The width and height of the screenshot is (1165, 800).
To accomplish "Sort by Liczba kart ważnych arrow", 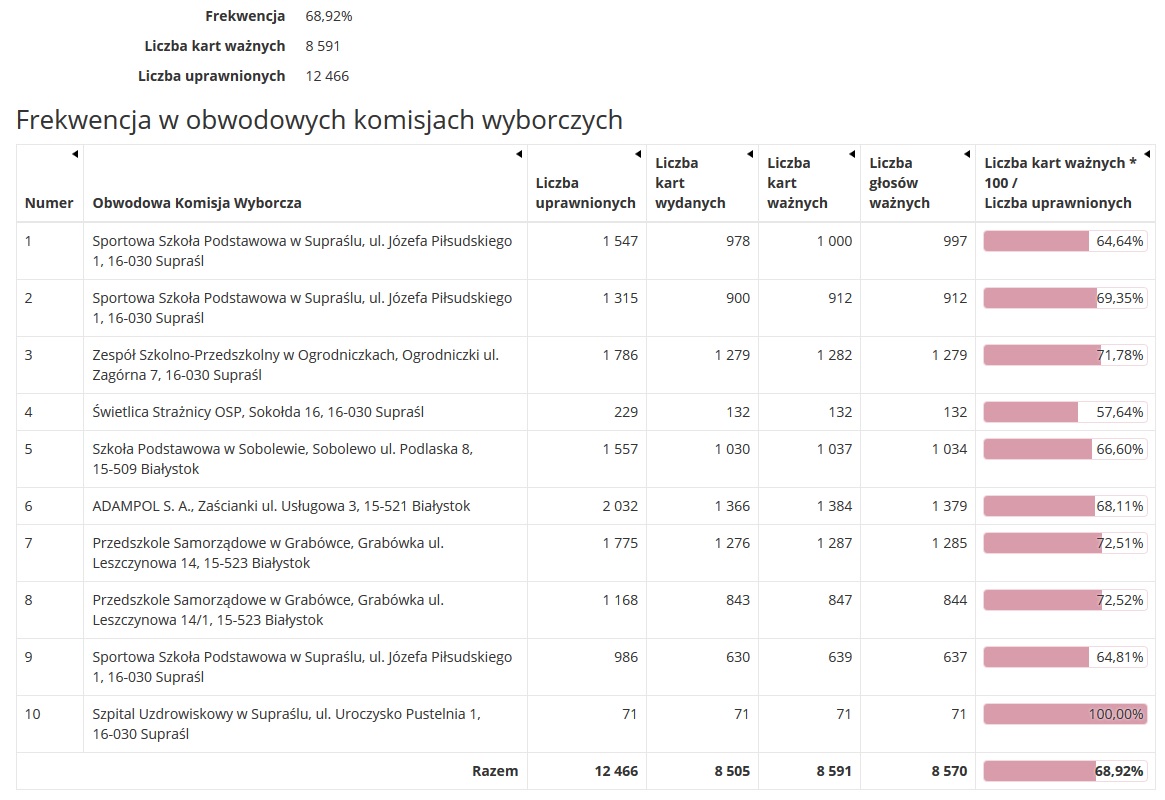I will click(852, 154).
